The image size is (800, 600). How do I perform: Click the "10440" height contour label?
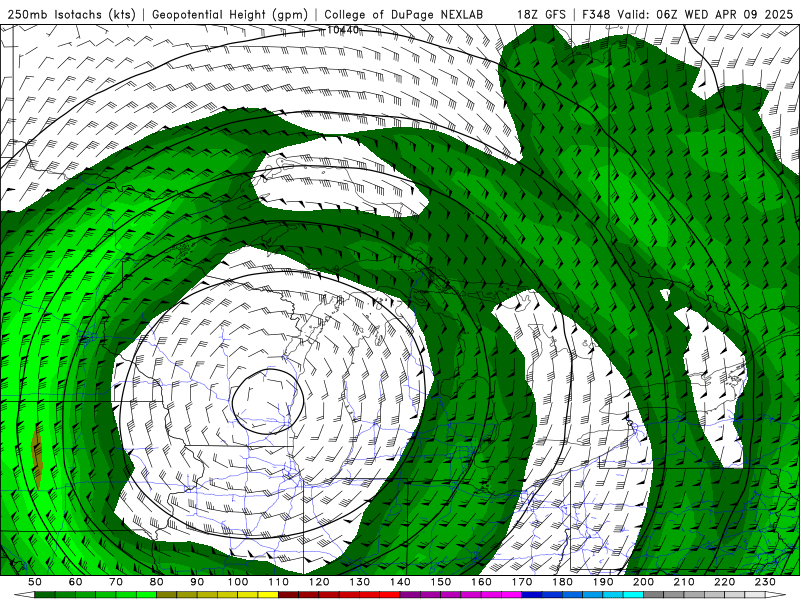342,30
